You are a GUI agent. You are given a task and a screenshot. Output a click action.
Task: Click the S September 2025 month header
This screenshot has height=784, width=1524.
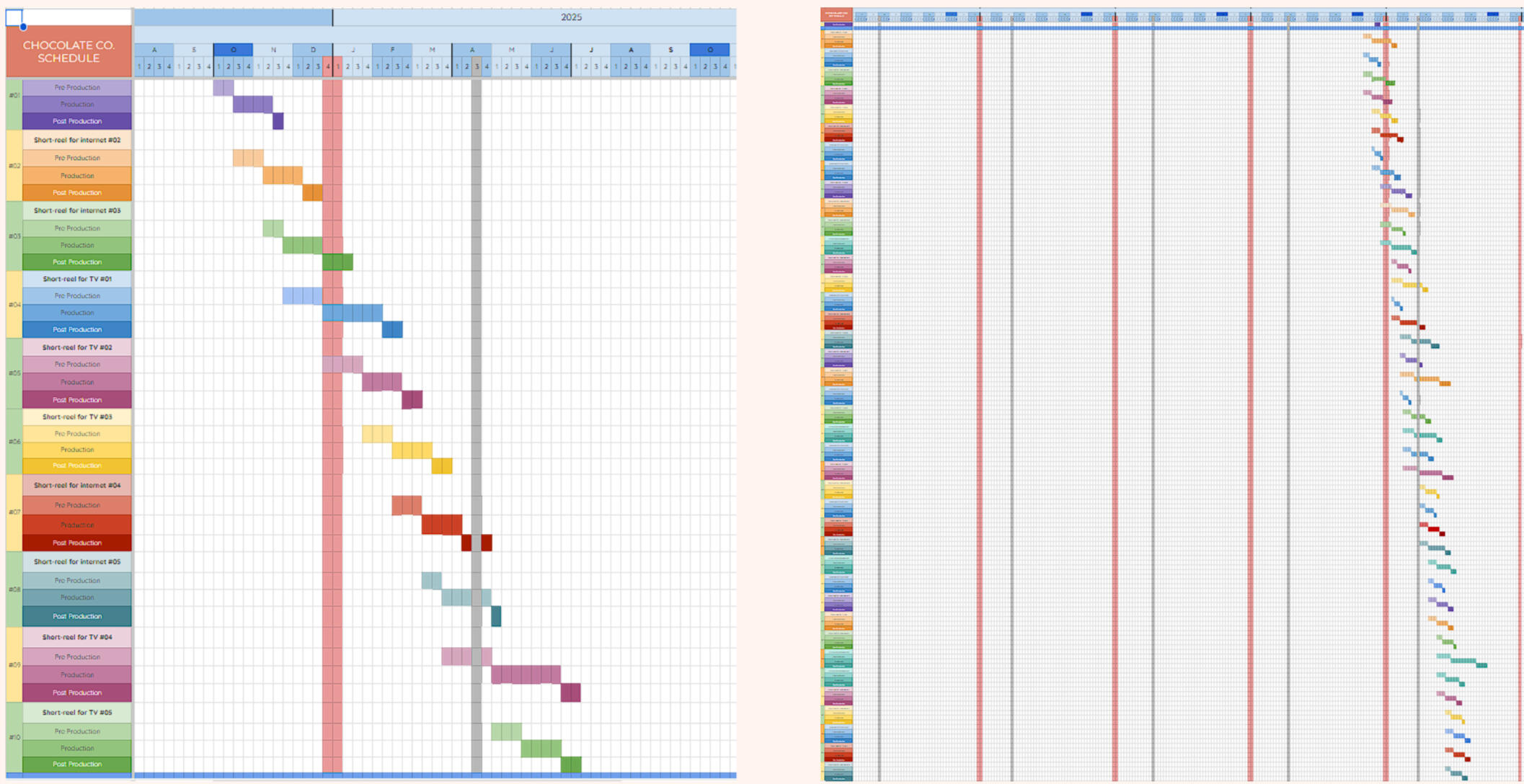tap(670, 50)
